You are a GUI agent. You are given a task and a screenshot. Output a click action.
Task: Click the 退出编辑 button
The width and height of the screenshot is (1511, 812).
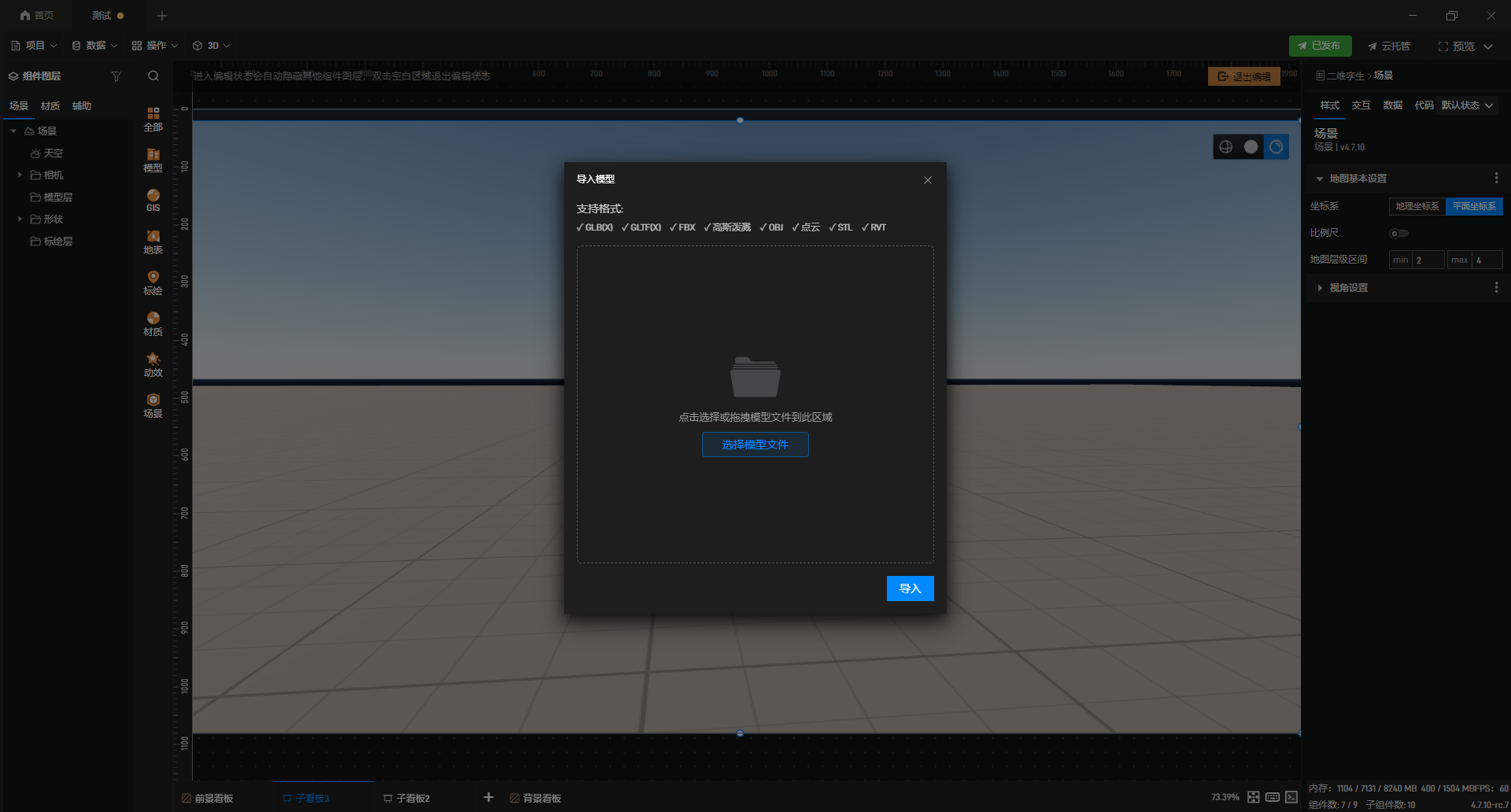(1243, 76)
